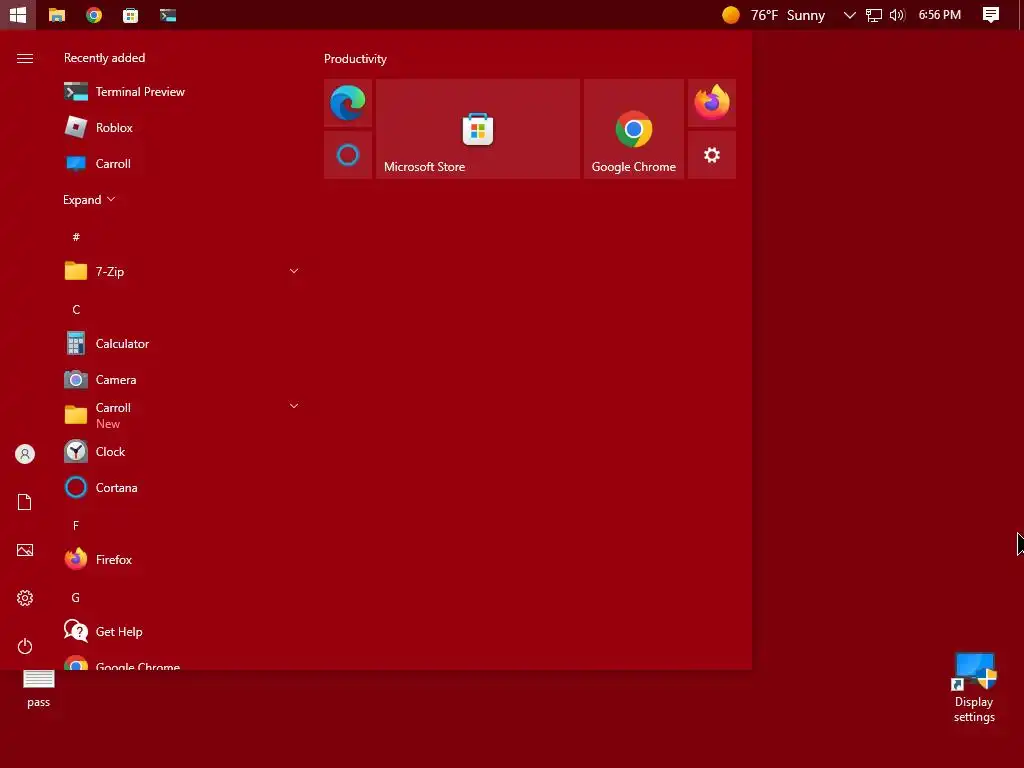Click the # letter header
The image size is (1024, 768).
[76, 237]
